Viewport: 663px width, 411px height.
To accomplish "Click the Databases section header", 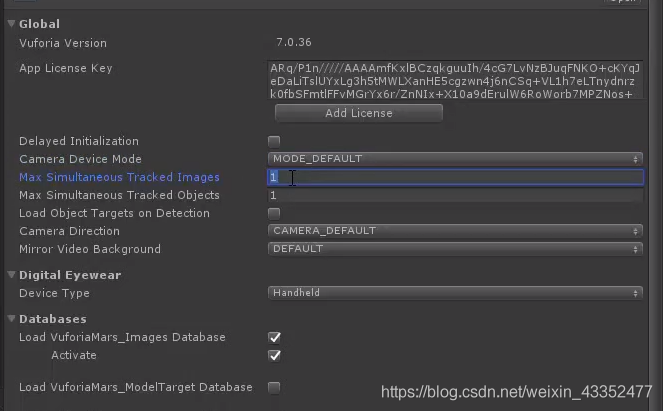I will tap(53, 319).
